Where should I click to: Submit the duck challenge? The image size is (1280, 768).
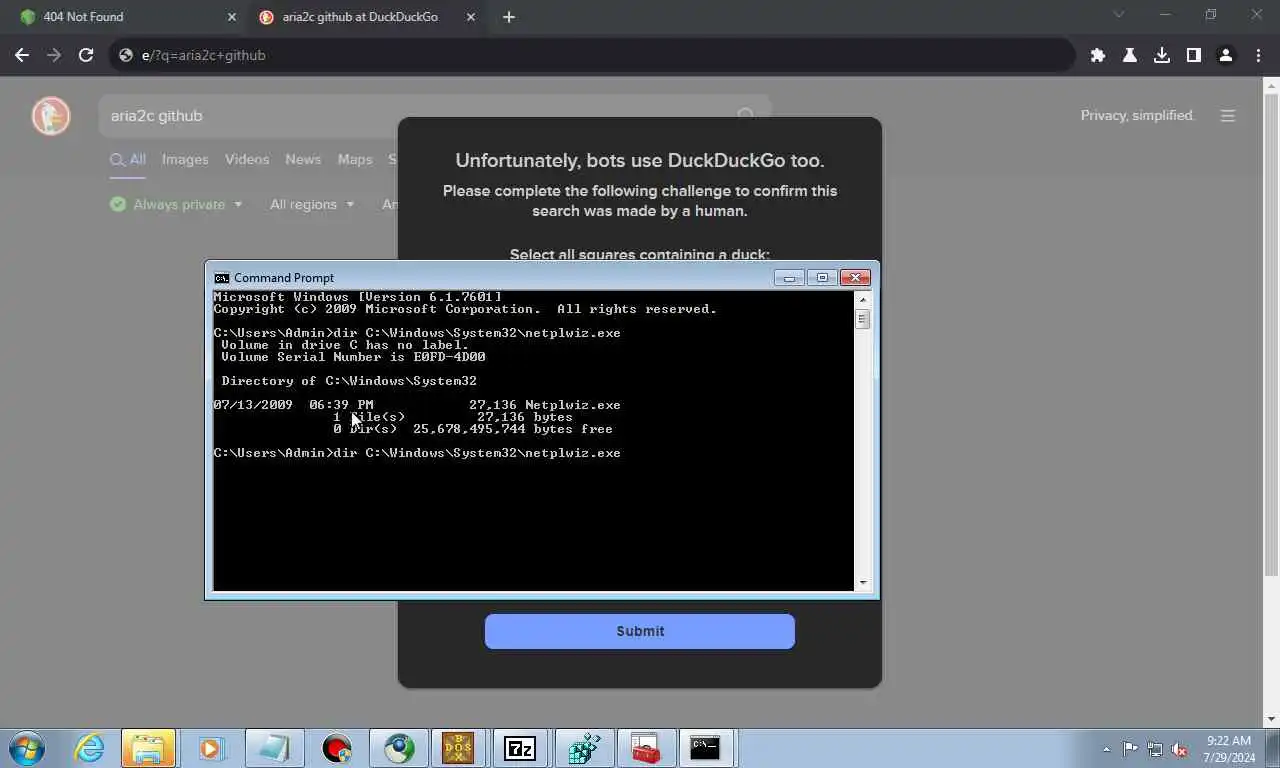pyautogui.click(x=640, y=631)
